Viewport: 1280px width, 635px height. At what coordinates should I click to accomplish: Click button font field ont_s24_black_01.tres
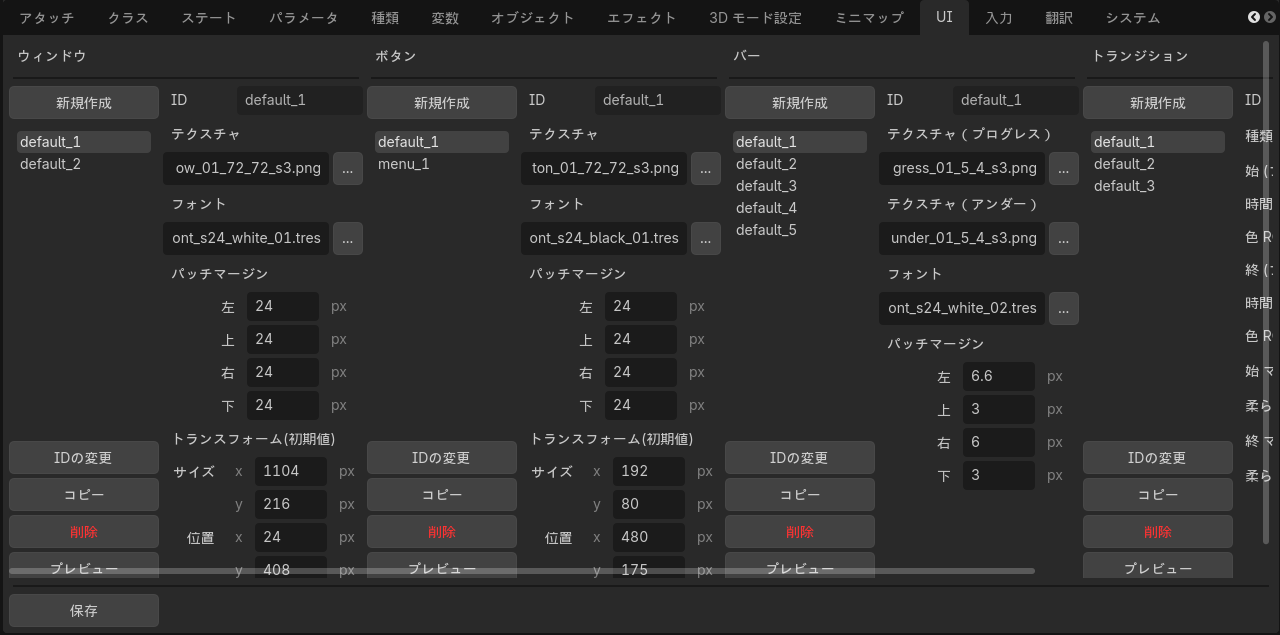tap(604, 239)
